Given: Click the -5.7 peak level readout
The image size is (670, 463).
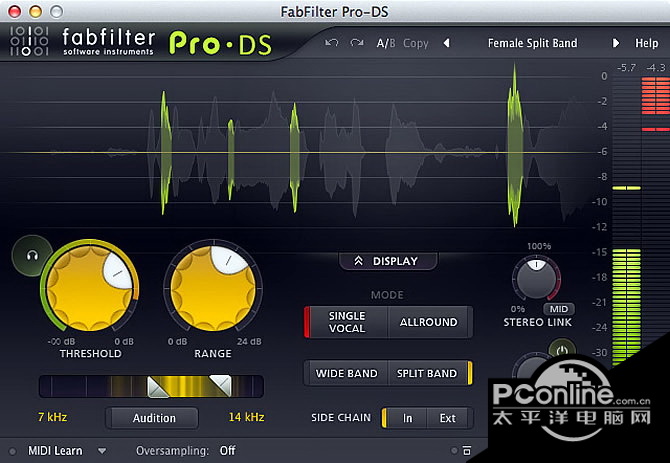Looking at the screenshot, I should [x=626, y=67].
